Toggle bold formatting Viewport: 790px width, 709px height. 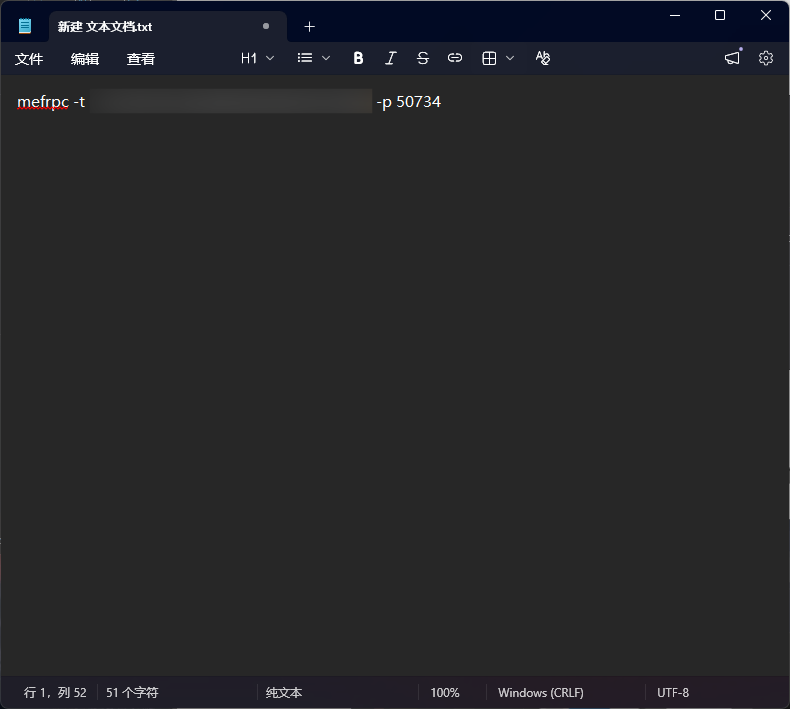click(358, 58)
